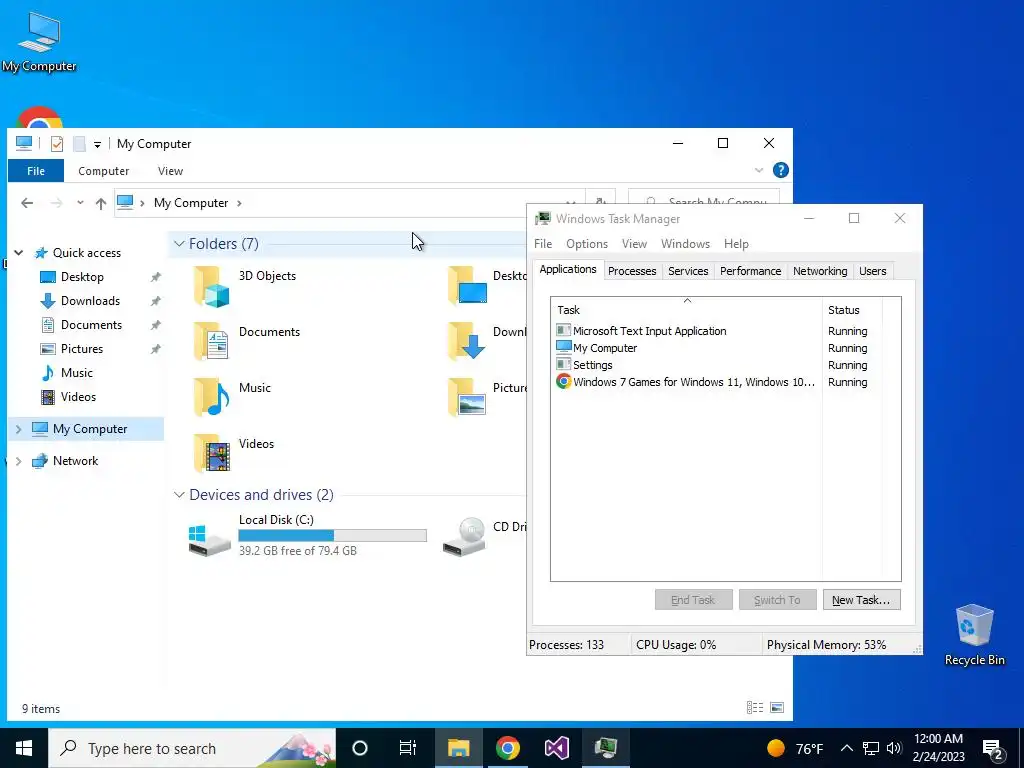Switch to the Performance tab
The height and width of the screenshot is (768, 1024).
point(750,271)
